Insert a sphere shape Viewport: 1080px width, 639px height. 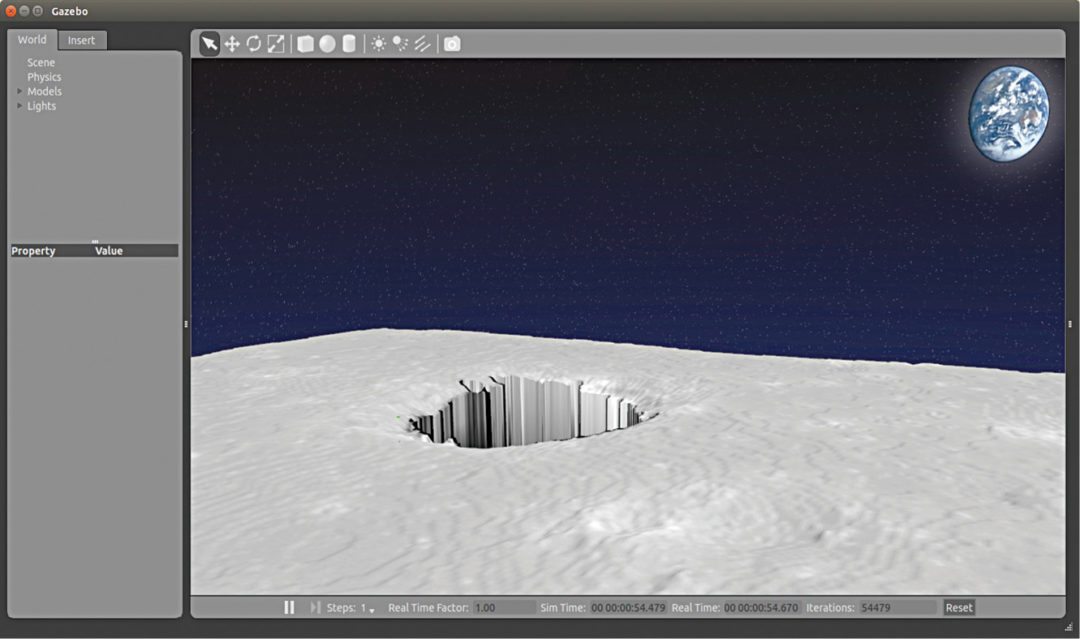[327, 44]
